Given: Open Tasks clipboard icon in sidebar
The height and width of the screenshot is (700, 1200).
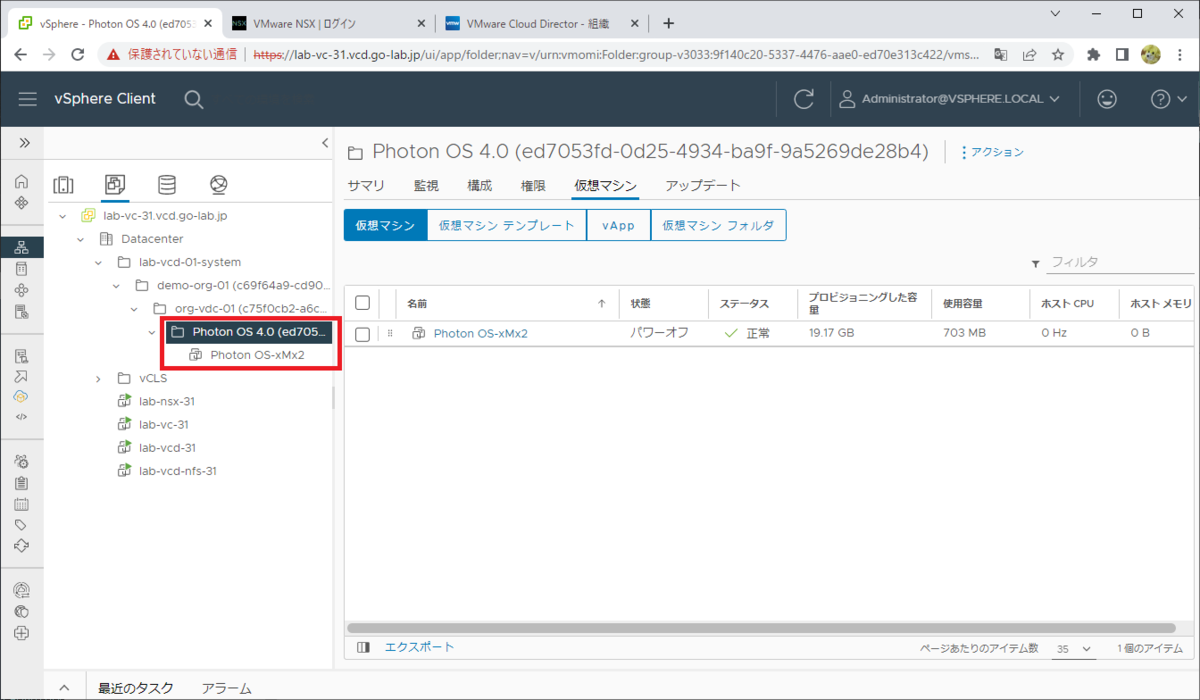Looking at the screenshot, I should [22, 483].
